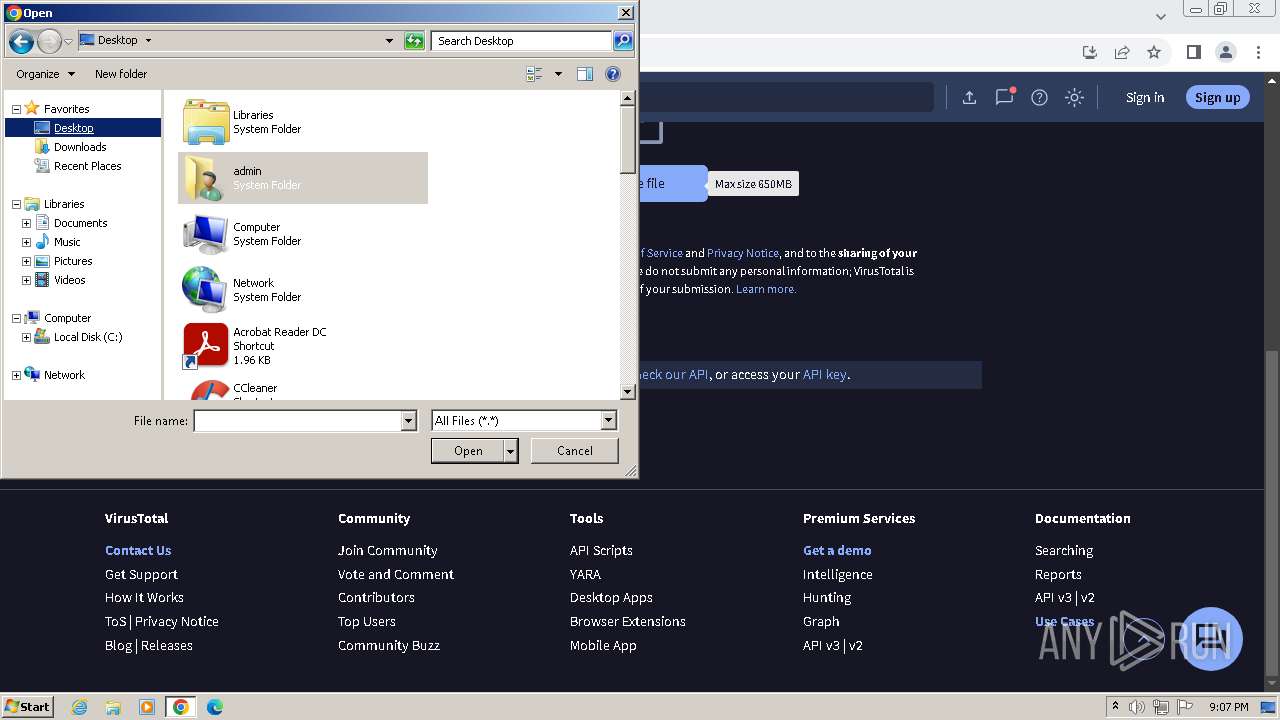Viewport: 1280px width, 720px height.
Task: Select the admin system folder item
Action: click(x=303, y=178)
